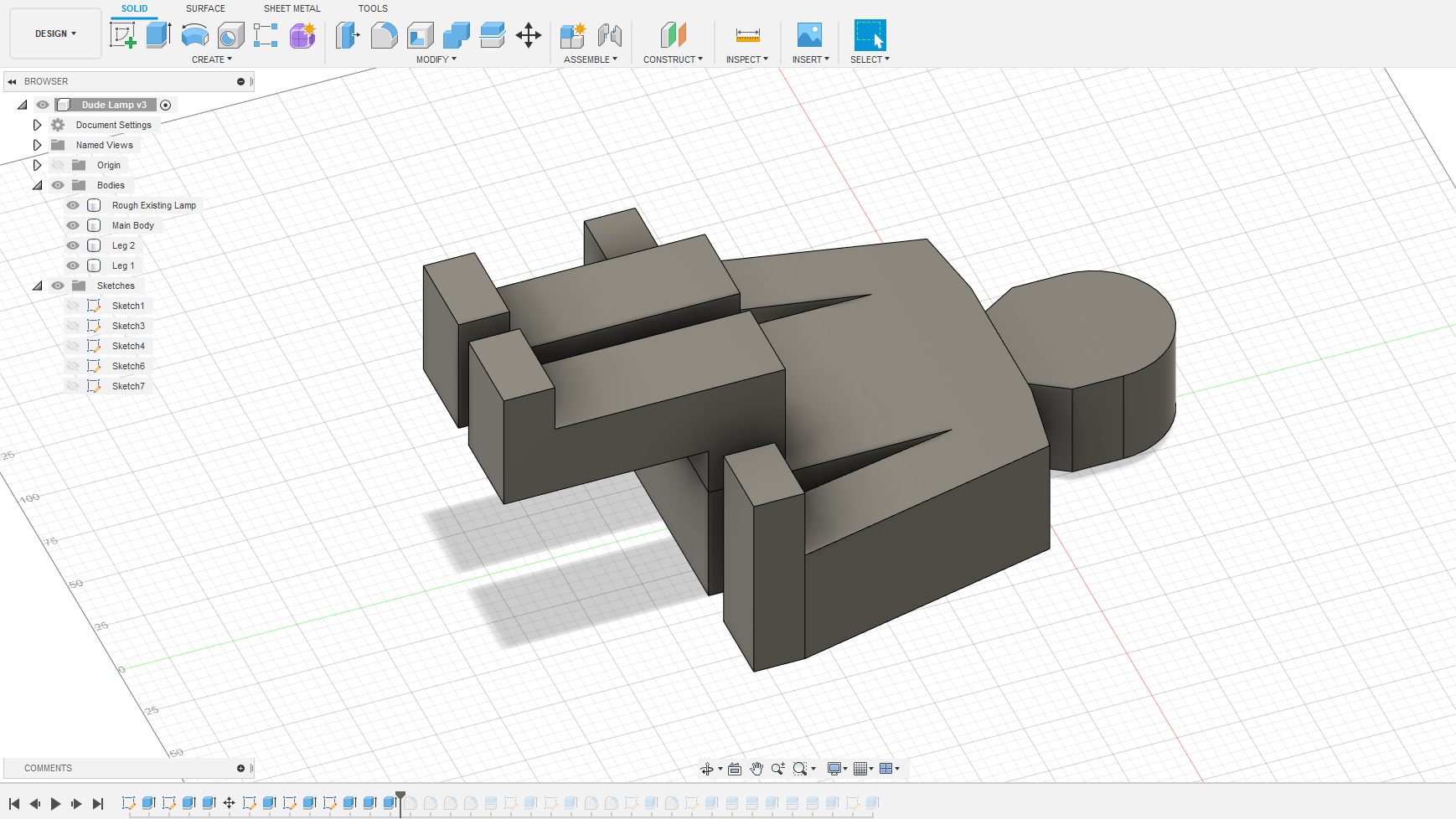Image resolution: width=1456 pixels, height=819 pixels.
Task: Select the Insert image icon
Action: (809, 35)
